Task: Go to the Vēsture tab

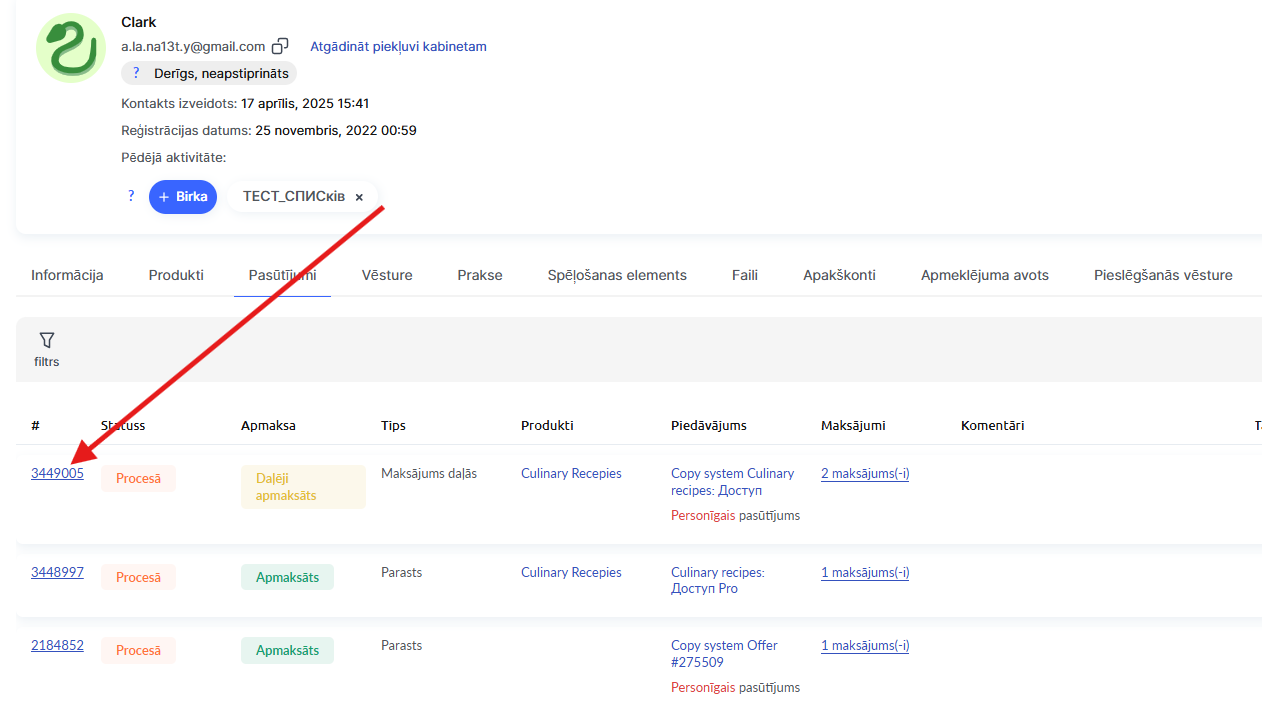Action: [x=386, y=275]
